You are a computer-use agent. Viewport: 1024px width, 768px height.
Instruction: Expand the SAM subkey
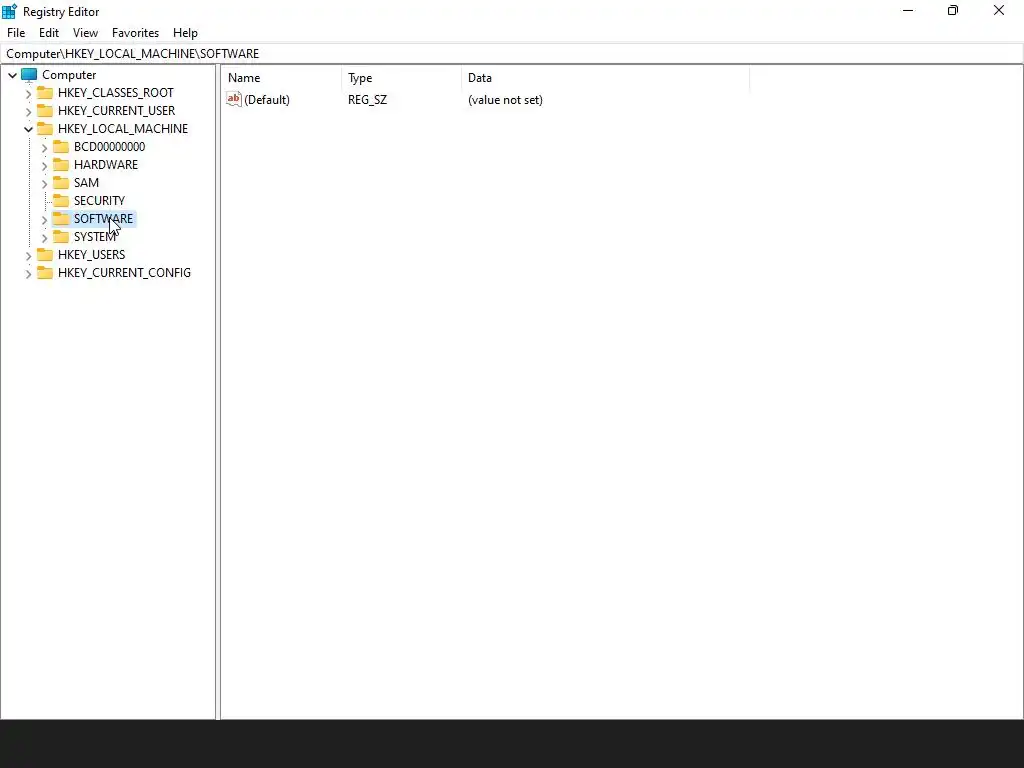click(x=44, y=184)
